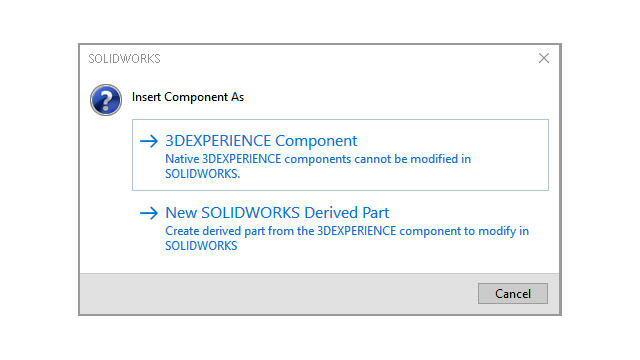The width and height of the screenshot is (640, 360).
Task: Click the words 'to modify in' in the derived part description
Action: [x=496, y=231]
